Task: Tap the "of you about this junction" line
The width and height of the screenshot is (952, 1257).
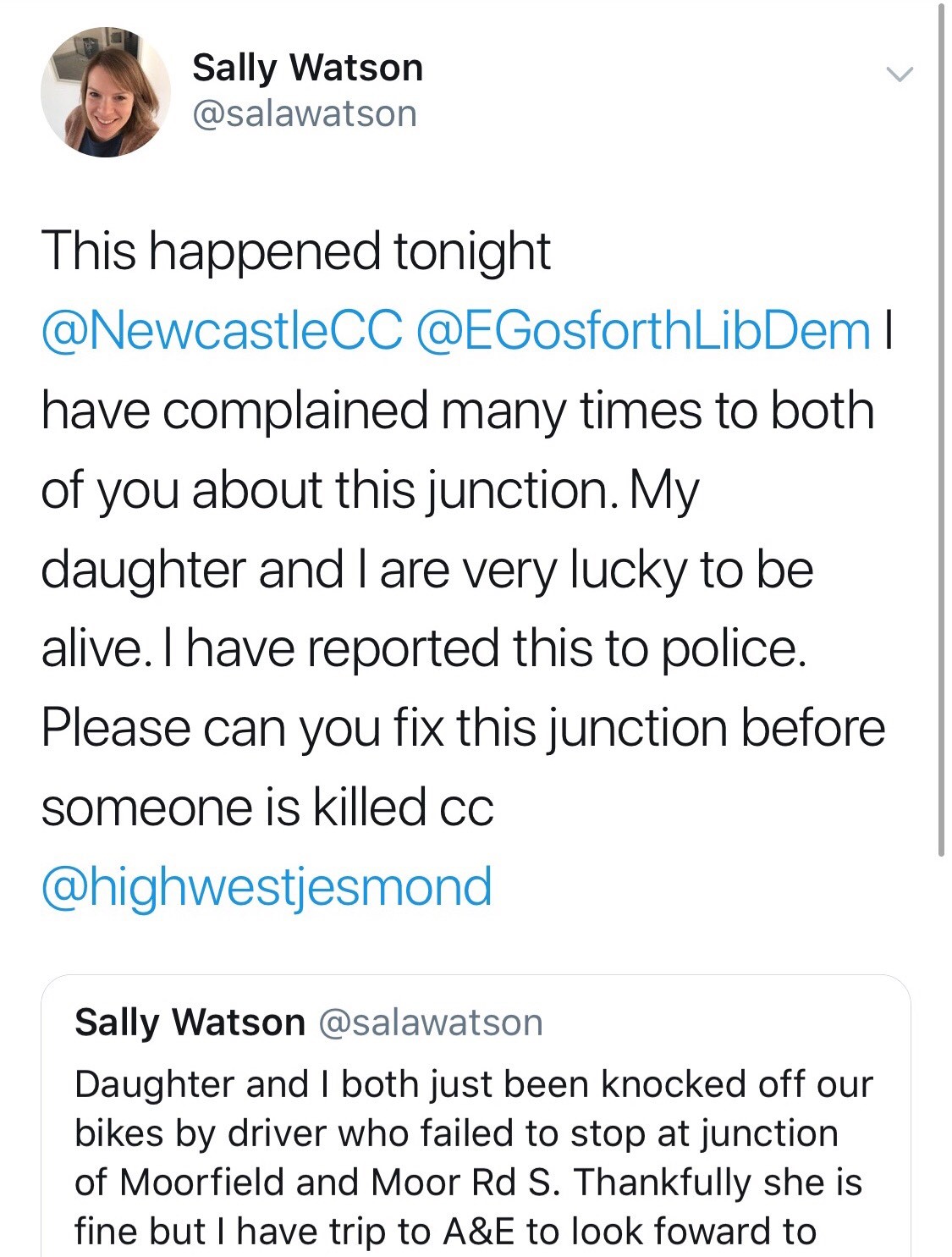Action: point(370,489)
